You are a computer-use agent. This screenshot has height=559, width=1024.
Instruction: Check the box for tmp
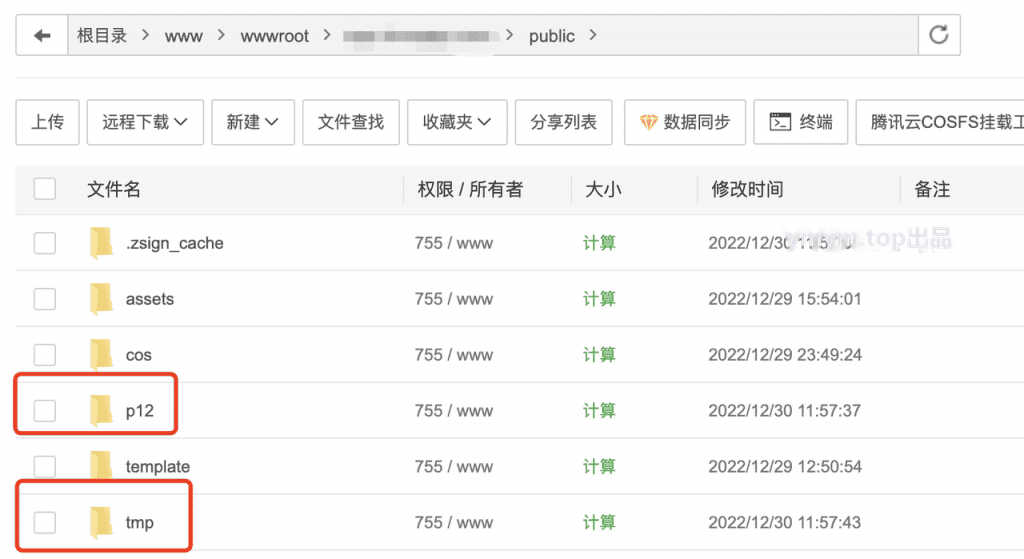[x=44, y=522]
